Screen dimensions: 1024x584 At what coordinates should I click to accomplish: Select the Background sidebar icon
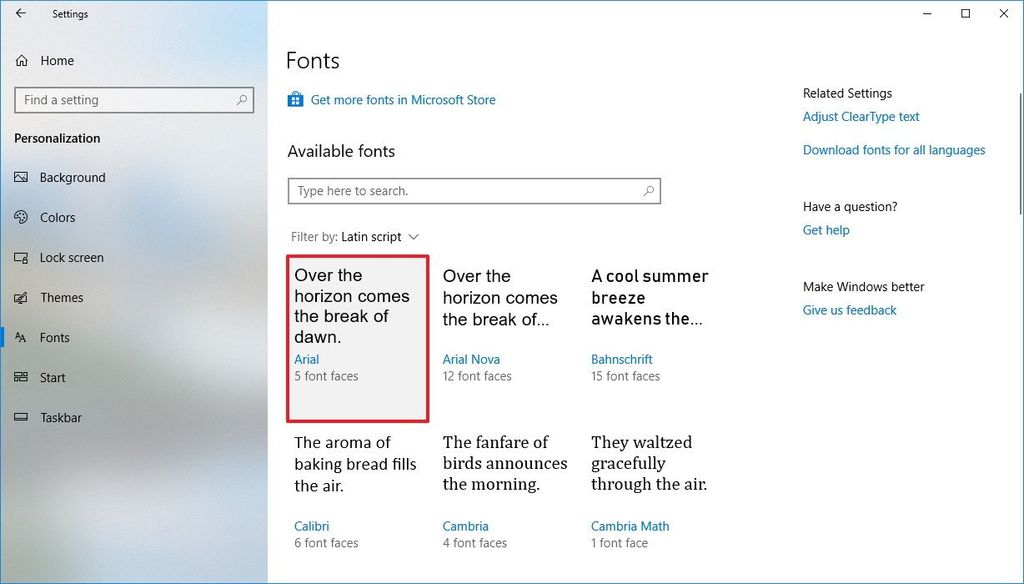(22, 177)
